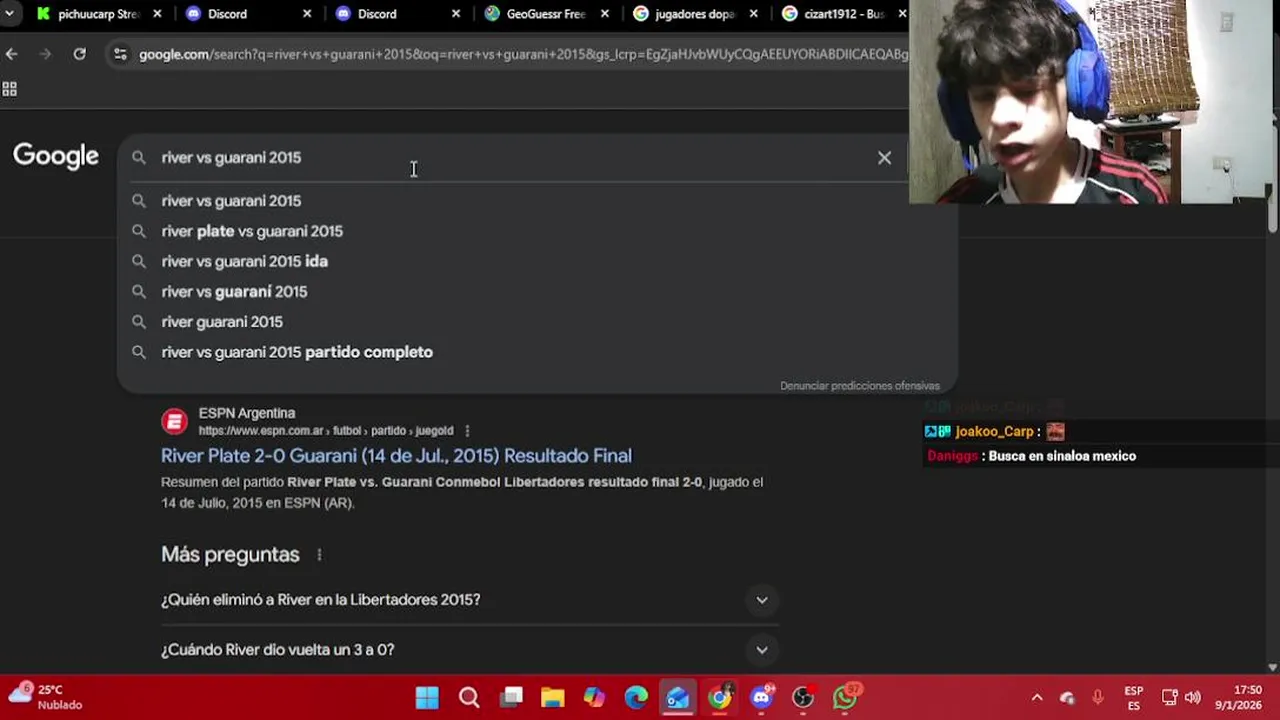
Task: Open File Explorer from the taskbar
Action: [553, 697]
